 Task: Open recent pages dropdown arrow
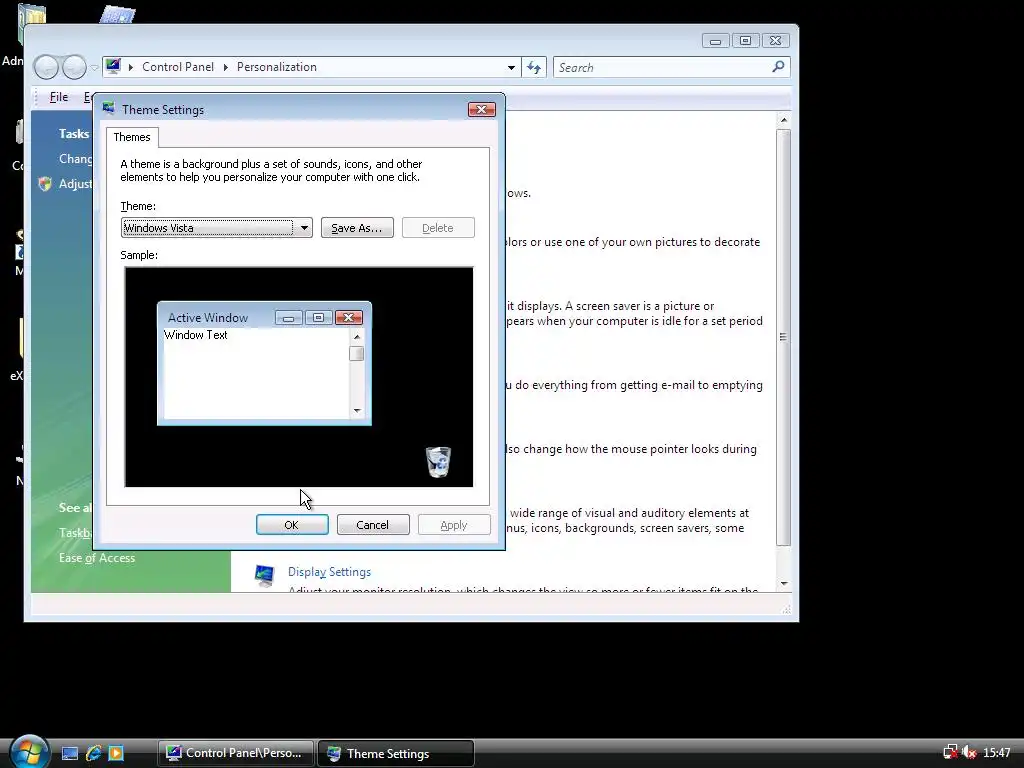(95, 67)
